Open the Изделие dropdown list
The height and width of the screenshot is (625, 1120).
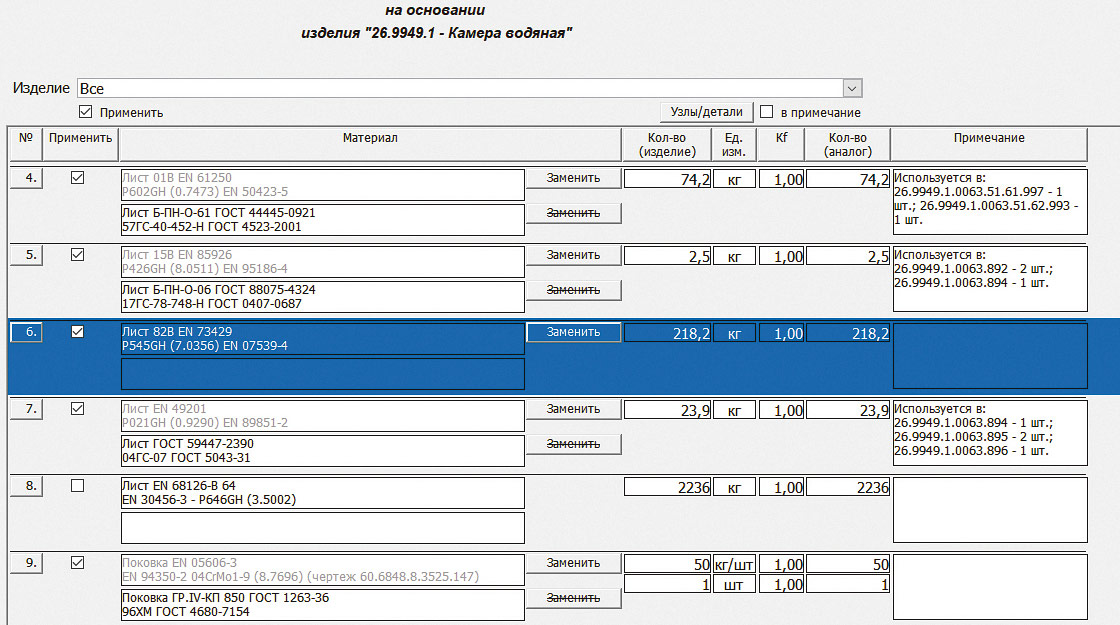click(x=852, y=88)
